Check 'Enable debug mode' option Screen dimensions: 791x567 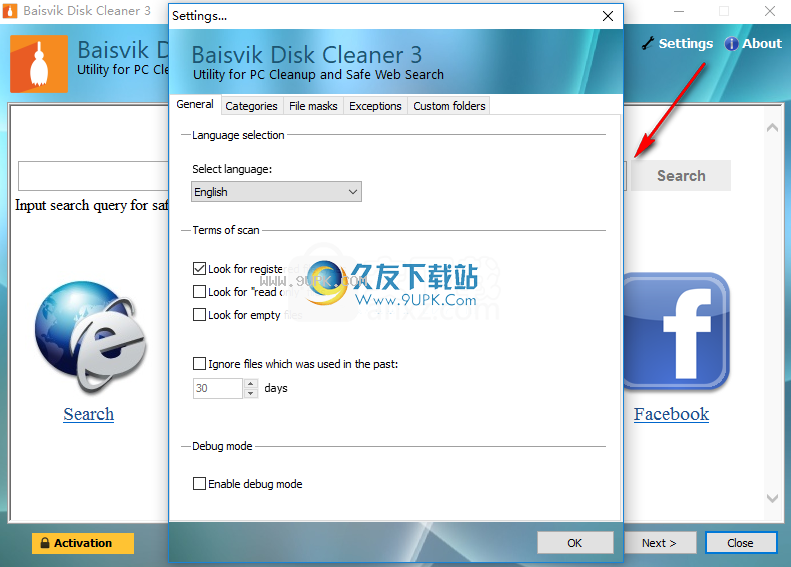[199, 484]
